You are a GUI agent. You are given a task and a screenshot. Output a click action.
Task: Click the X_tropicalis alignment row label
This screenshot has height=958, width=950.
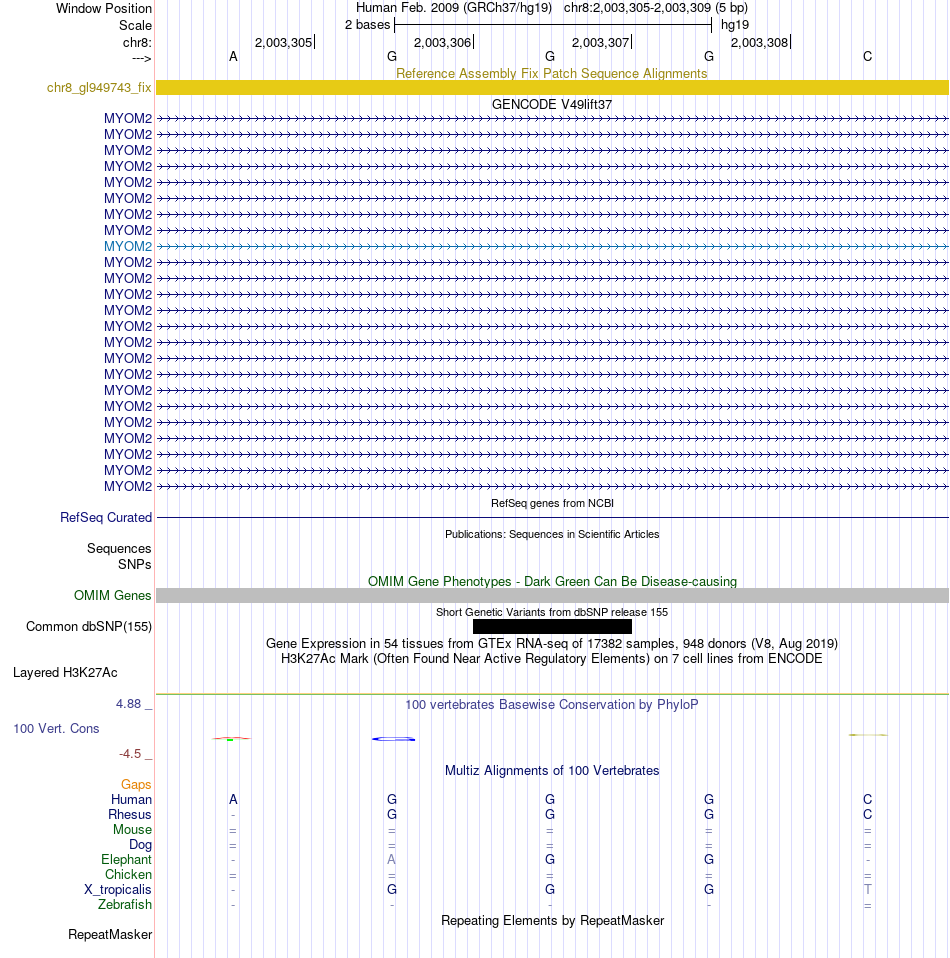[118, 890]
